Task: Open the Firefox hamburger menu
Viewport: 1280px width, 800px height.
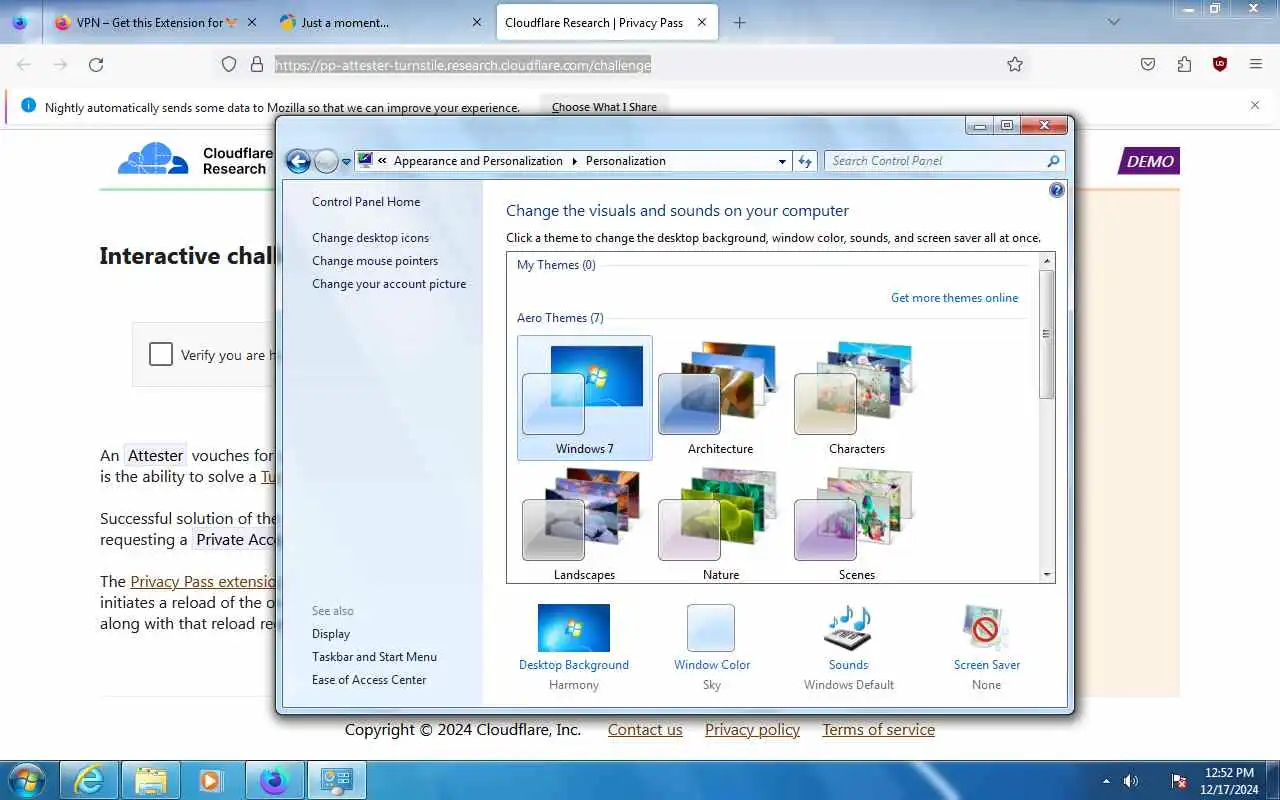Action: 1256,64
